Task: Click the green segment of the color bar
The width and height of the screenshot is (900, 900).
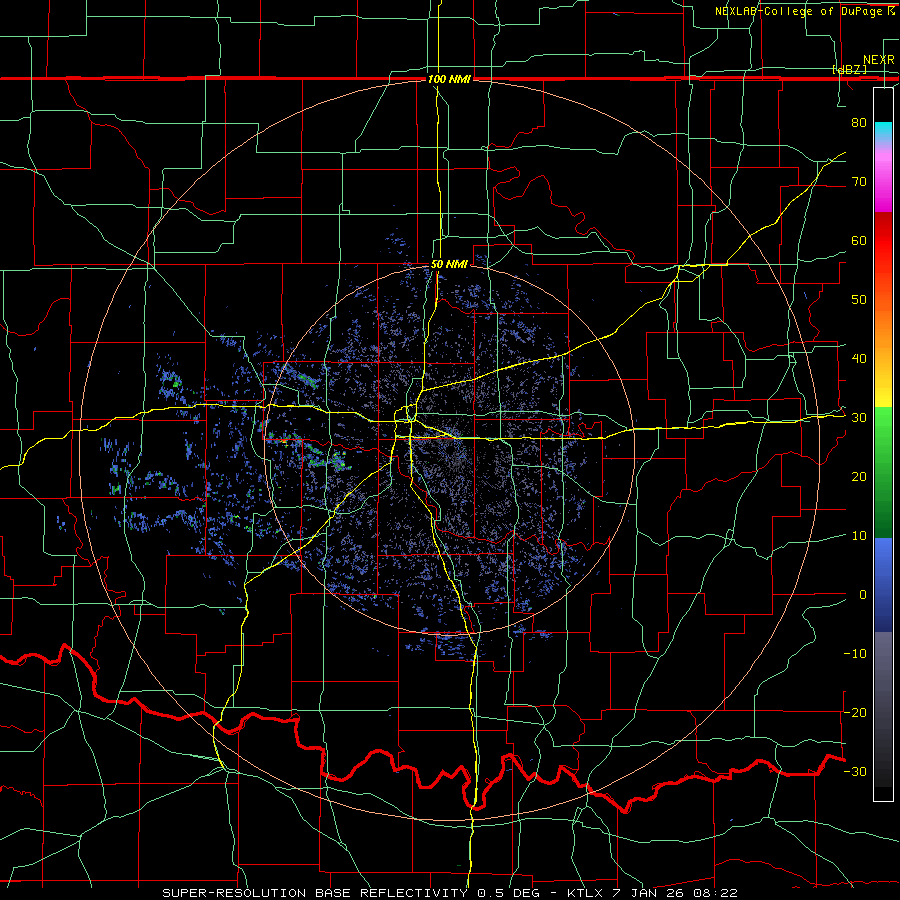Action: pos(883,472)
